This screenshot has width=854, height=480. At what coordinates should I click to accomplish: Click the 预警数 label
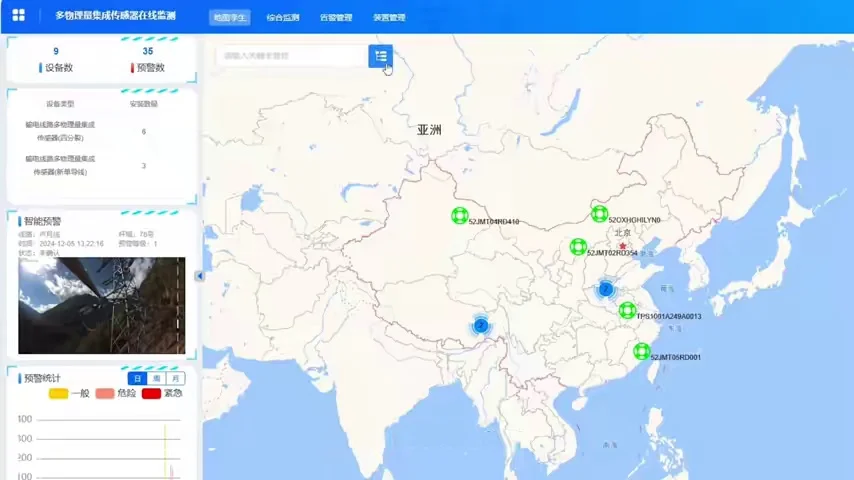pyautogui.click(x=150, y=68)
